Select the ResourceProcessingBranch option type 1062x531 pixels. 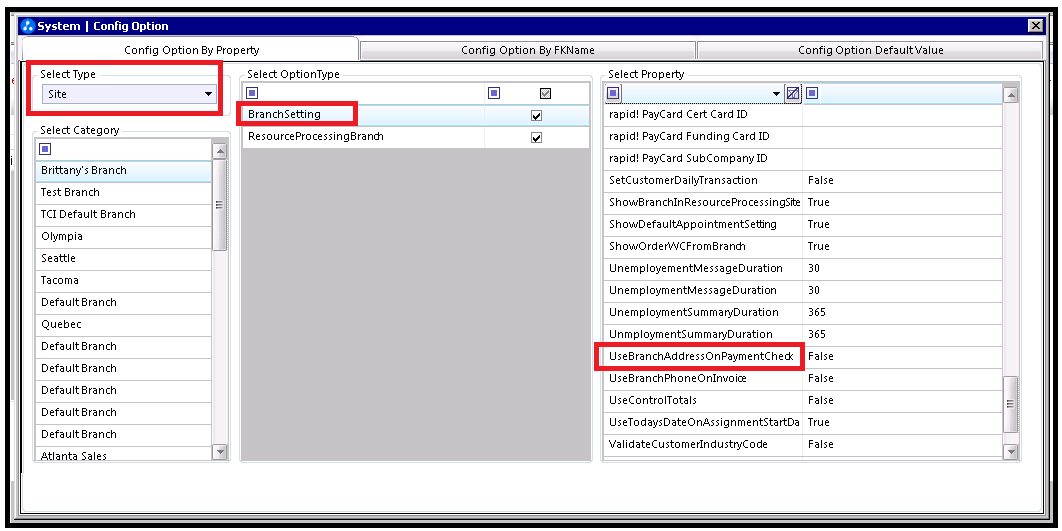click(x=315, y=137)
